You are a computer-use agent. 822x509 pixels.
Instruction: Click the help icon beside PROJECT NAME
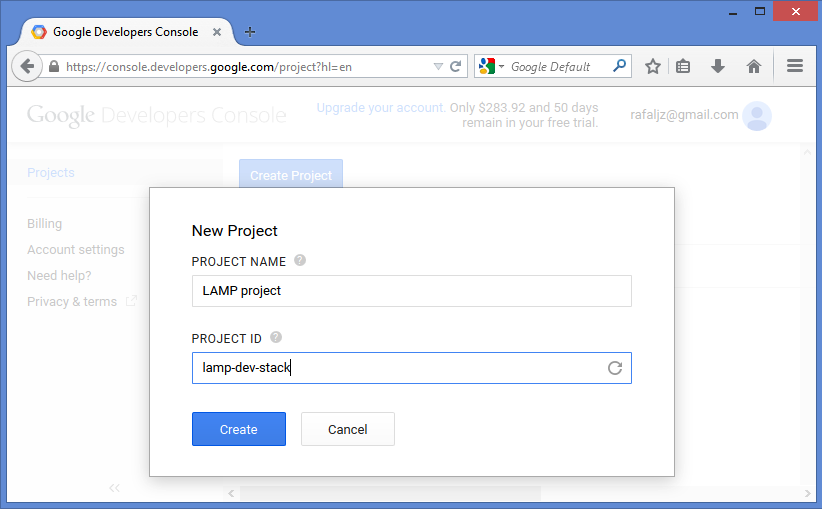click(x=300, y=260)
